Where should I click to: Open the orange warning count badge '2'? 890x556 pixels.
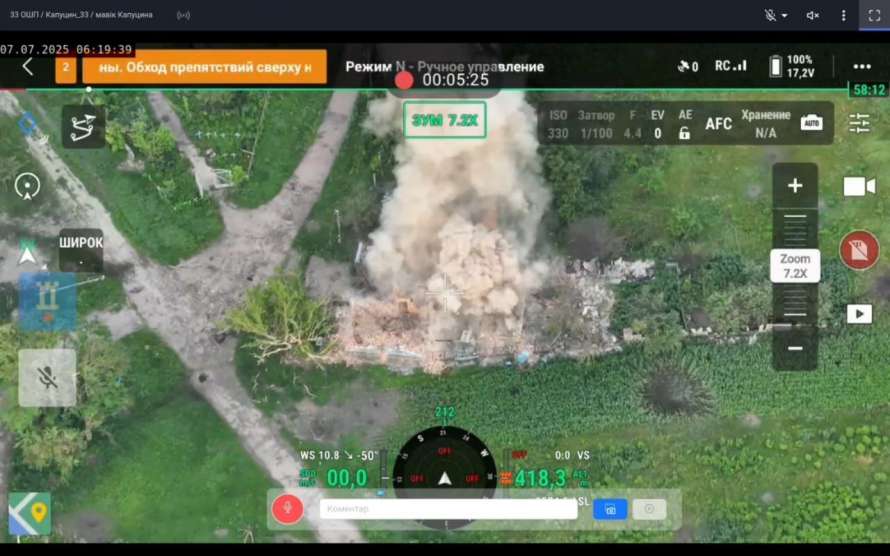click(66, 68)
